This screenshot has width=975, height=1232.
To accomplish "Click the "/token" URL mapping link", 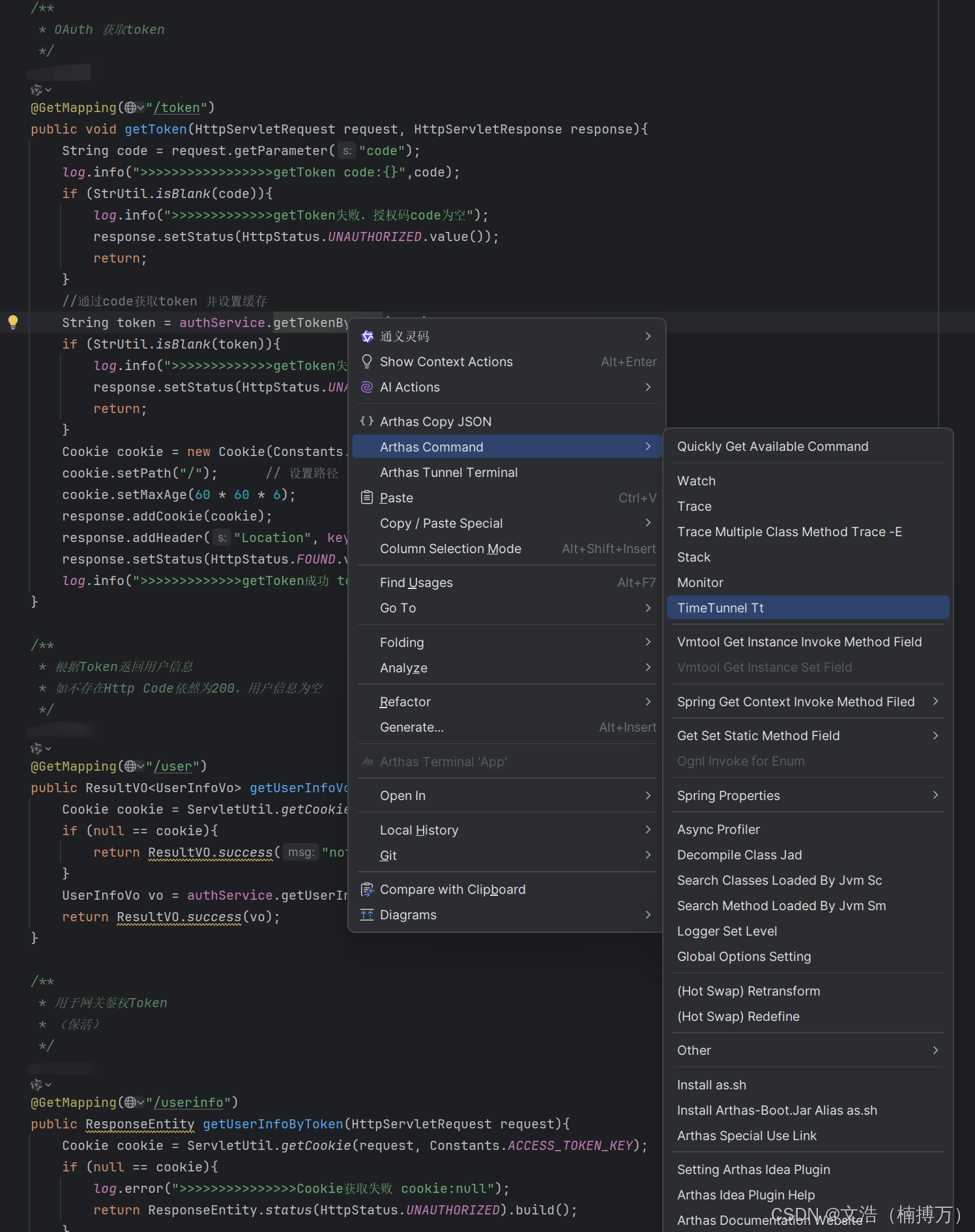I will (x=176, y=107).
